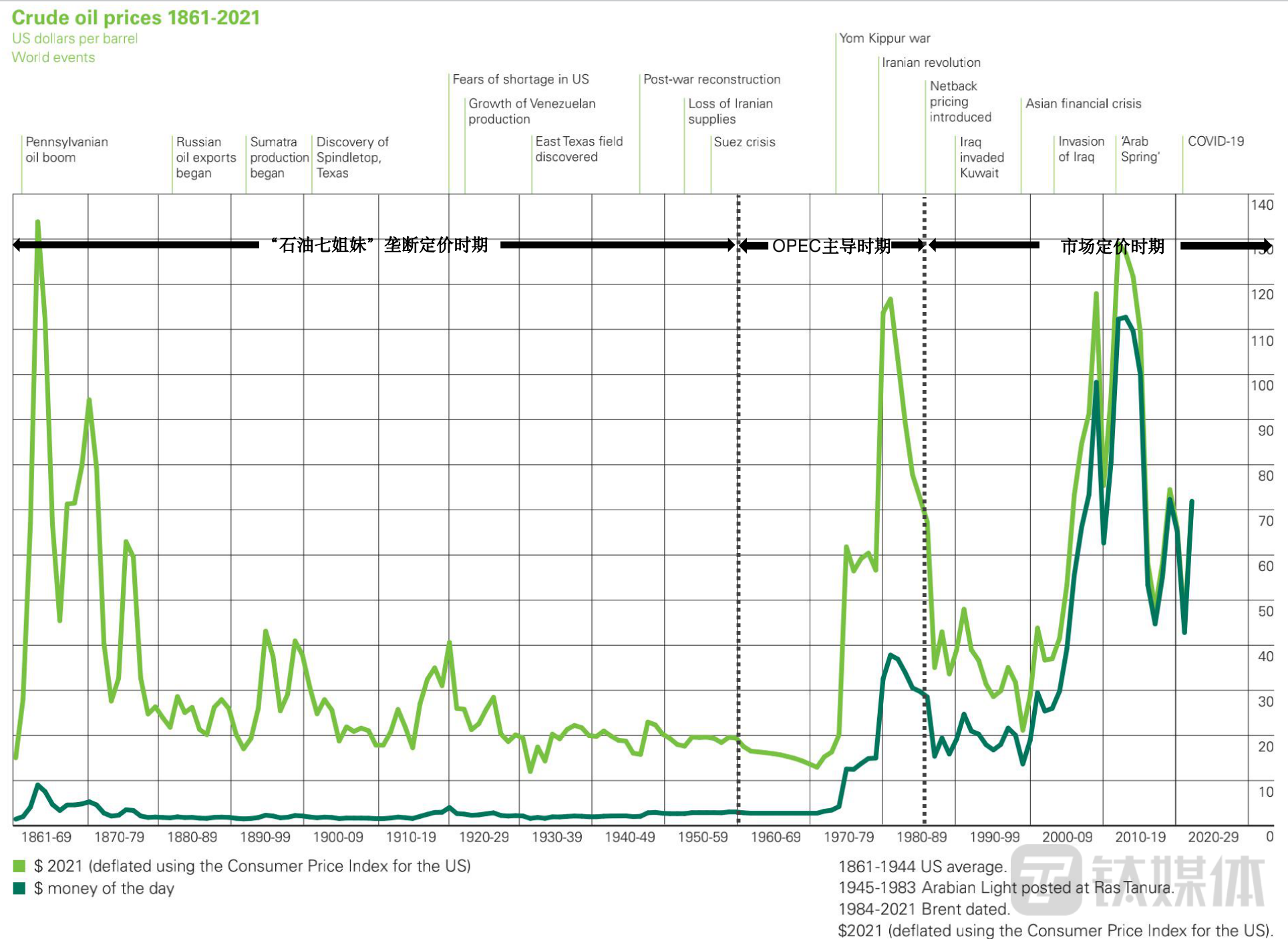Click the 'Arab Spring' event label
Screen dimensions: 1288x939
(1140, 149)
